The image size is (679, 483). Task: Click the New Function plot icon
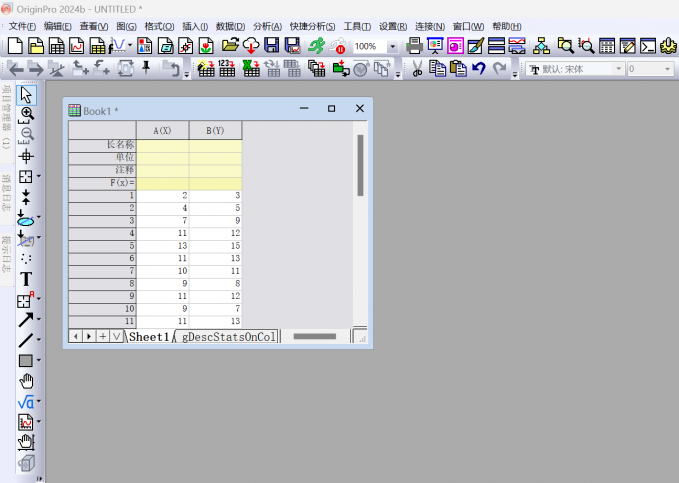[x=117, y=46]
